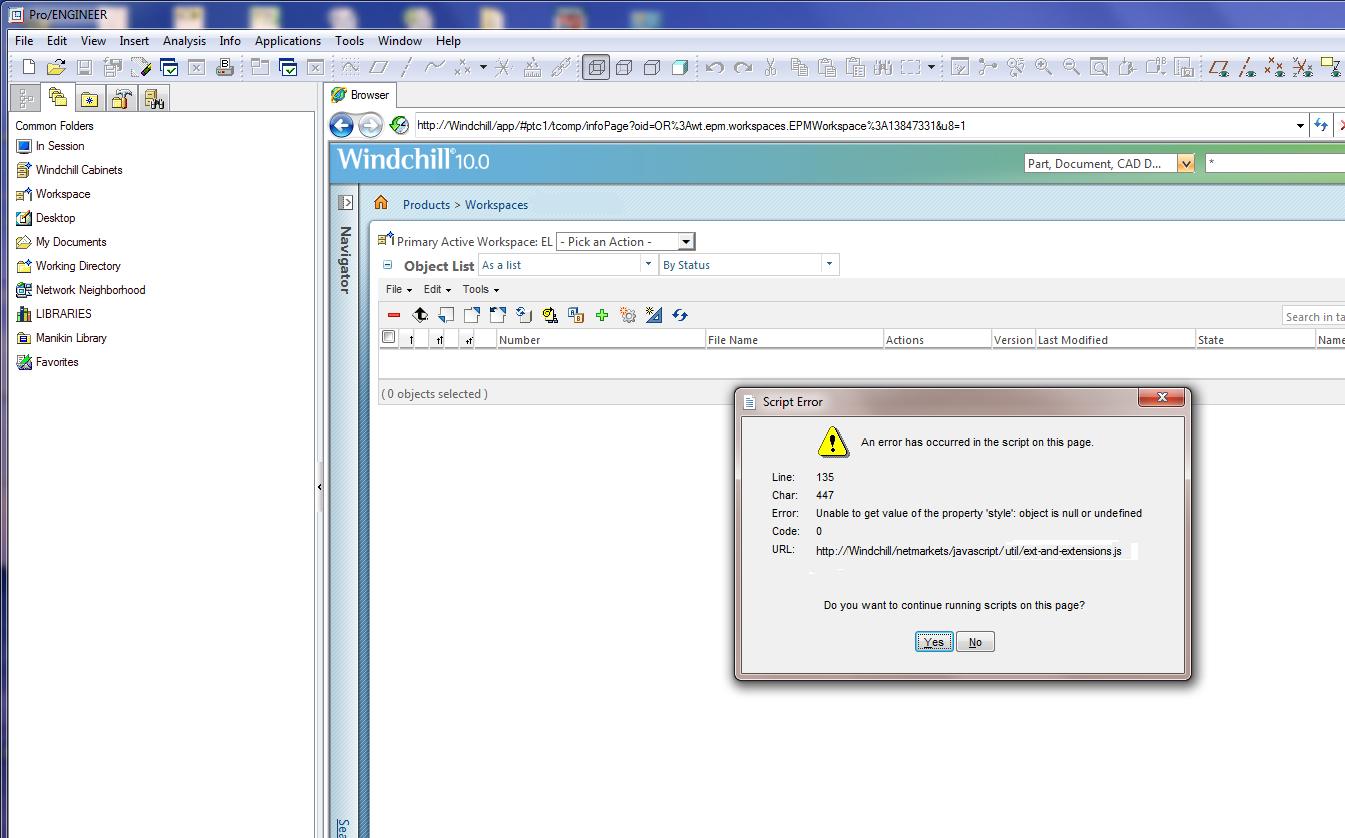This screenshot has height=838, width=1345.
Task: Expand the search type dropdown 'Part, Document, CAD D...'
Action: point(1186,163)
